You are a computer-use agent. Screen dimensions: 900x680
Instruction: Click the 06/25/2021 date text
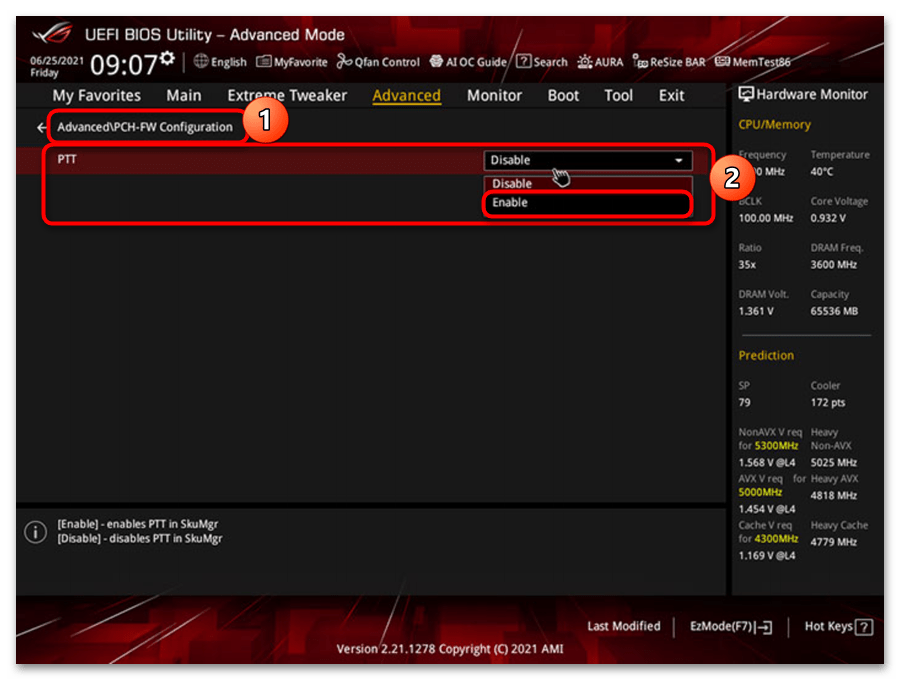click(x=57, y=60)
